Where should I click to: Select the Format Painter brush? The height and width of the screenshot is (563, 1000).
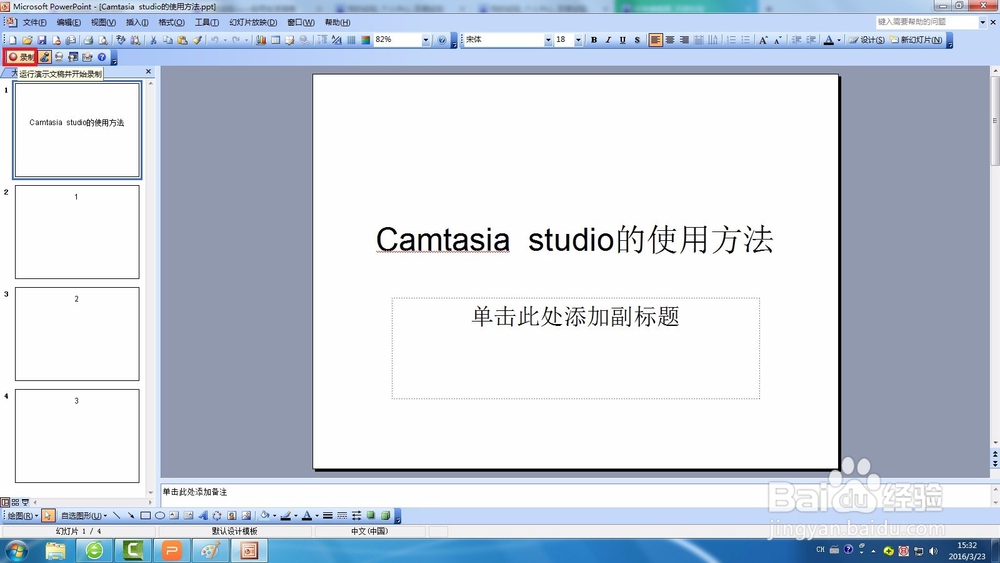click(197, 40)
